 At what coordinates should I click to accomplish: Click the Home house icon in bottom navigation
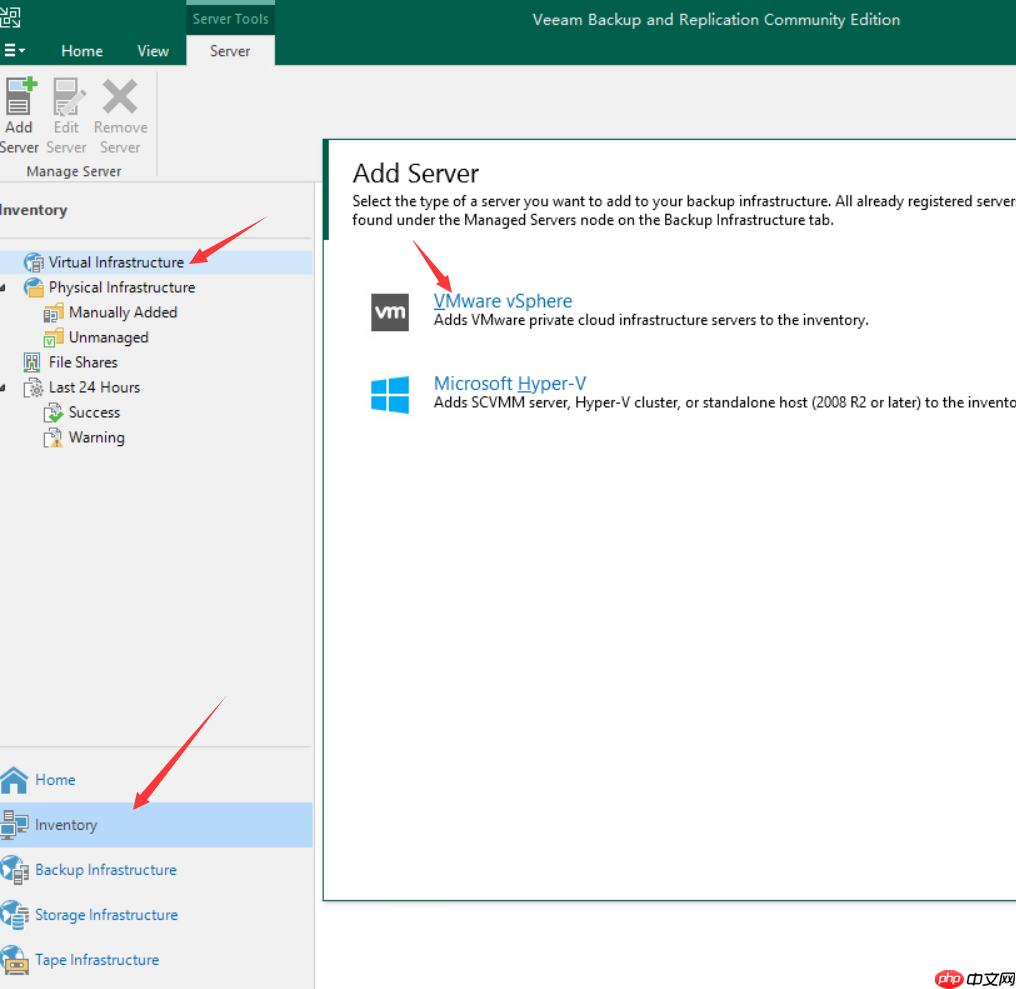click(14, 780)
